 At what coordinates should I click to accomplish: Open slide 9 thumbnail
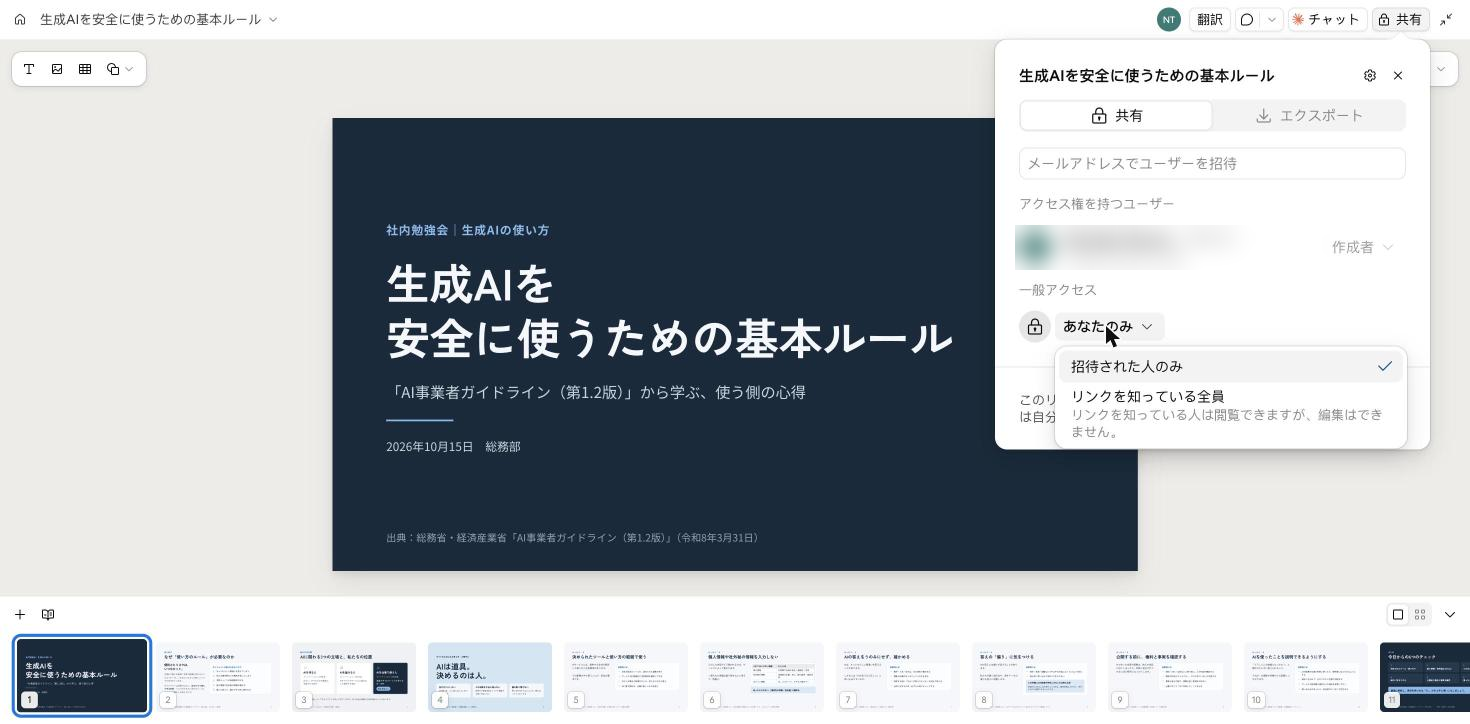click(x=1170, y=677)
